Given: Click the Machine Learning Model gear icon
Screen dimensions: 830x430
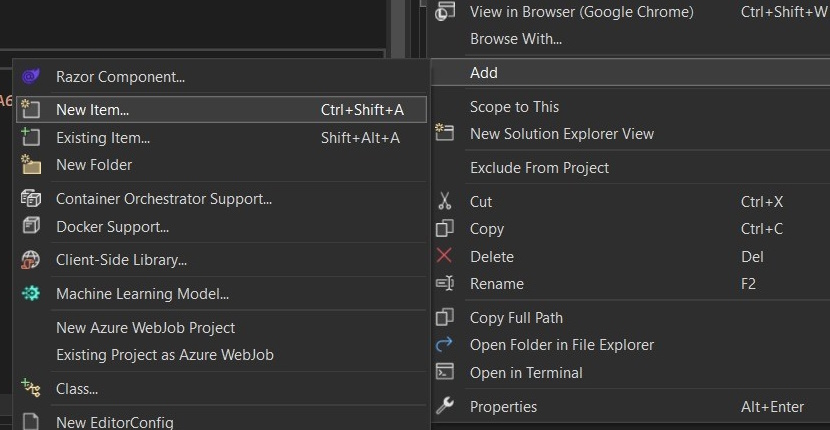Looking at the screenshot, I should pyautogui.click(x=31, y=294).
